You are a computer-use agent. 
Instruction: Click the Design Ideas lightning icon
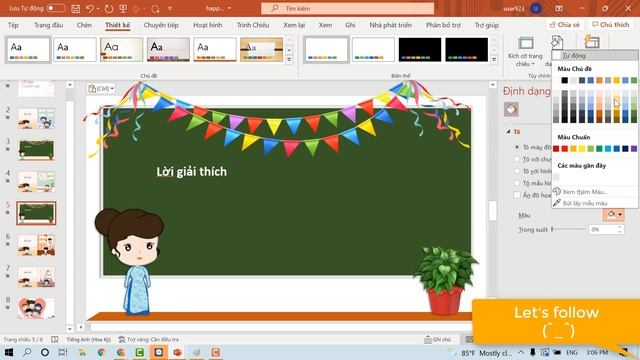pos(591,42)
